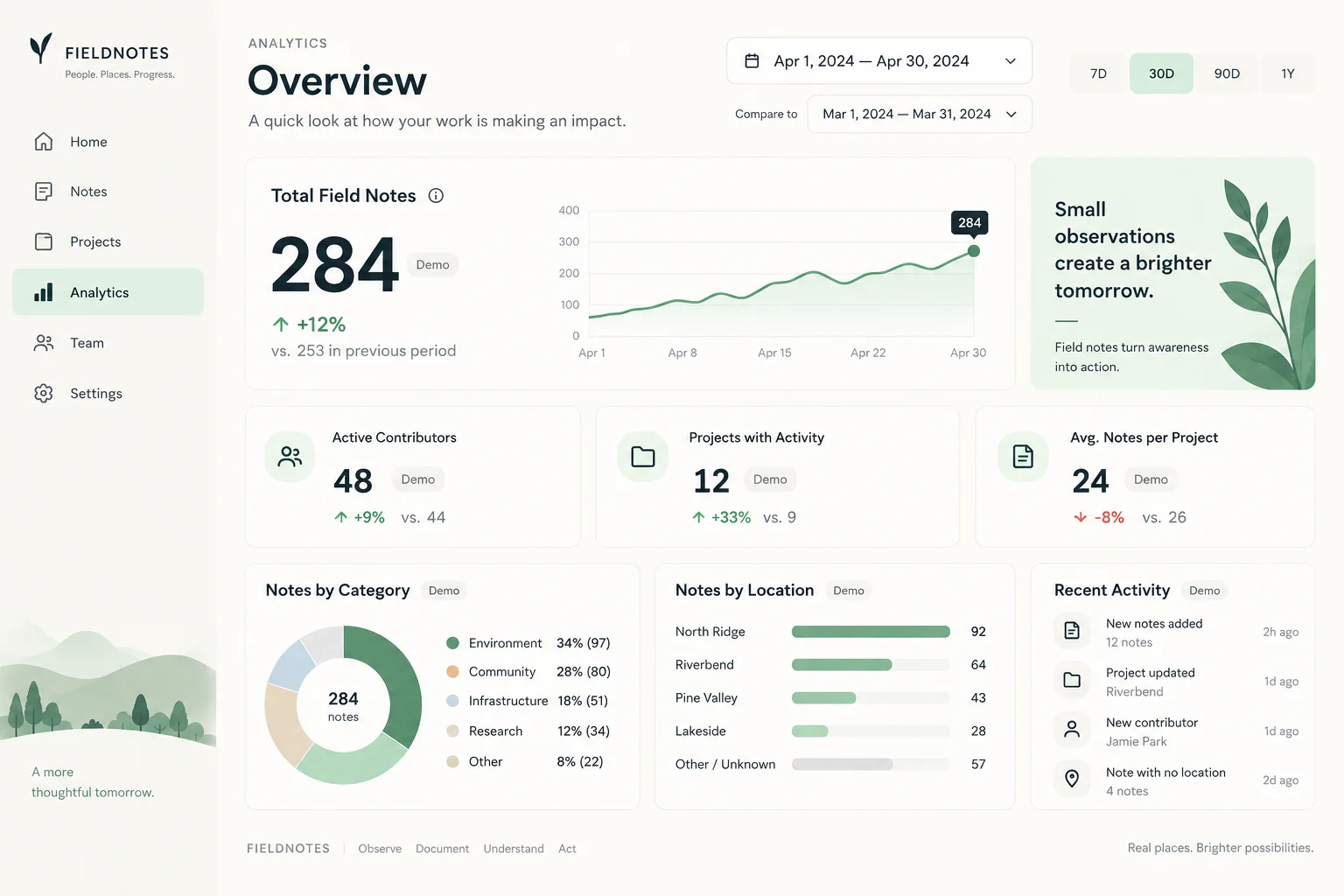Image resolution: width=1344 pixels, height=896 pixels.
Task: Click the 284 data point on chart
Action: point(974,251)
